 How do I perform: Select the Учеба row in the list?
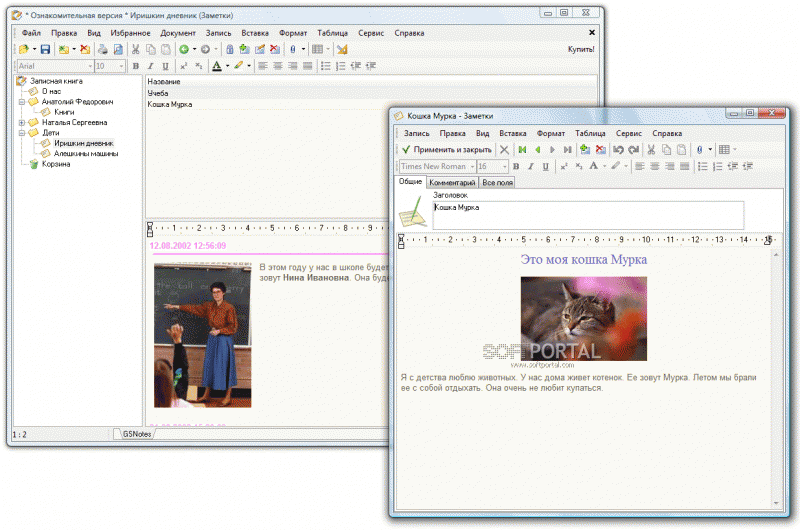click(x=371, y=93)
